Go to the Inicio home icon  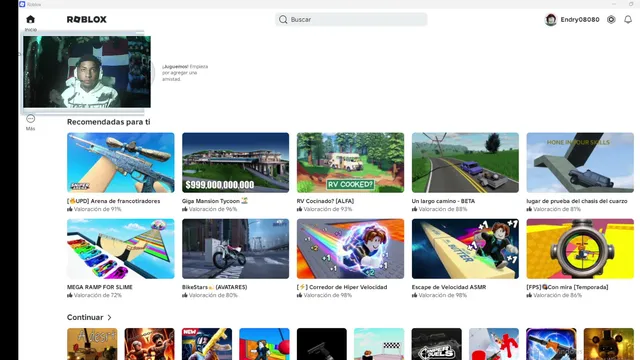coord(31,19)
